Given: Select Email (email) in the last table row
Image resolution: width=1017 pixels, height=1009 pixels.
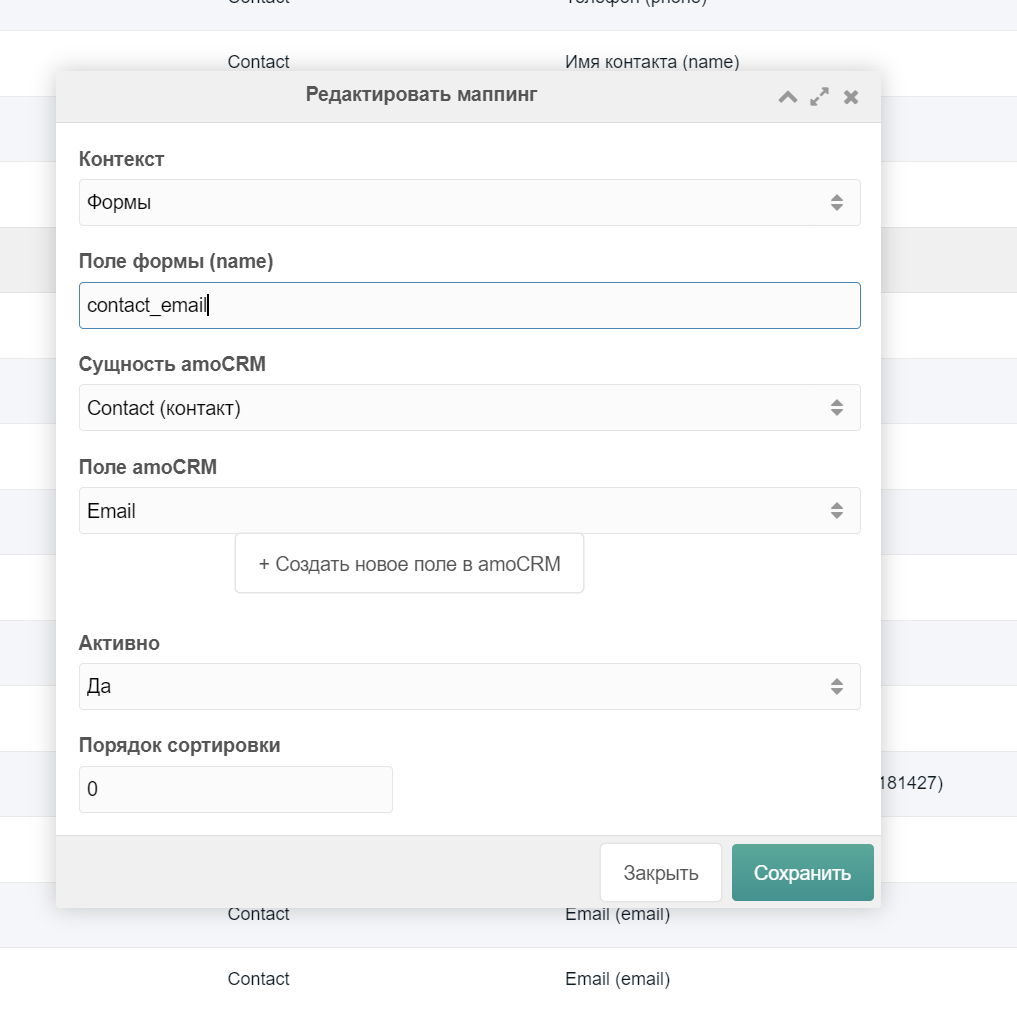Looking at the screenshot, I should click(x=617, y=979).
